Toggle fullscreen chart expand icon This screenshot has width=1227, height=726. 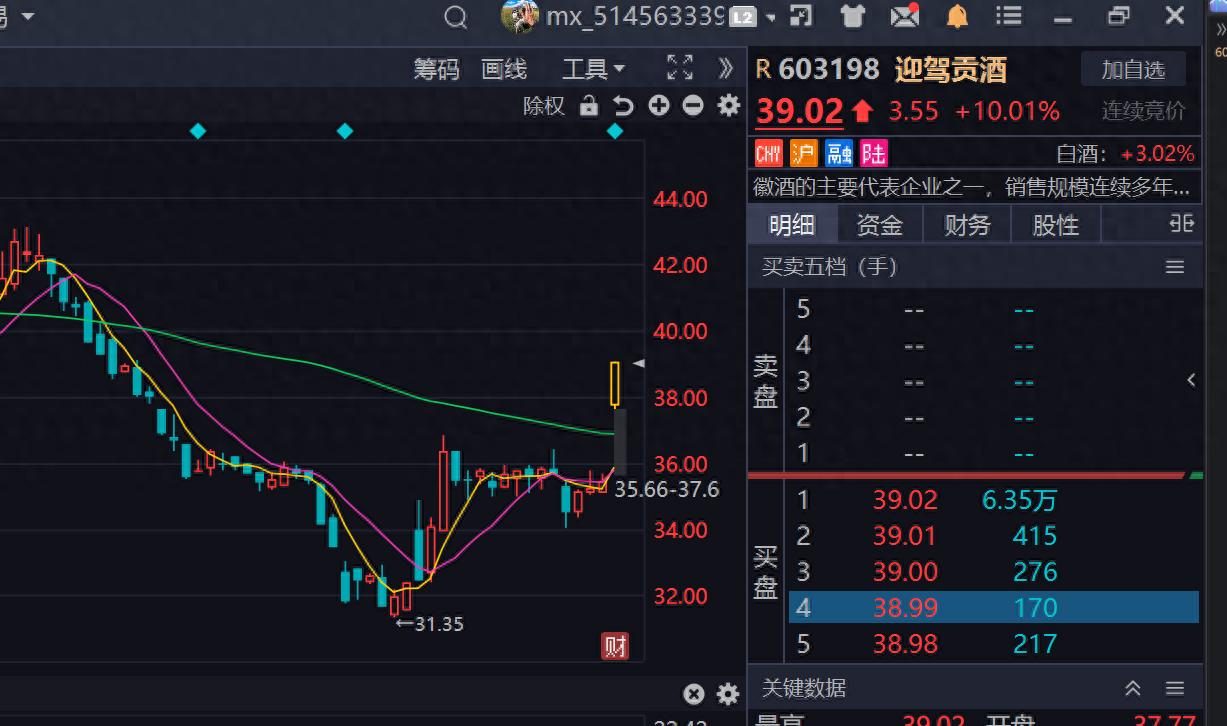[x=680, y=68]
